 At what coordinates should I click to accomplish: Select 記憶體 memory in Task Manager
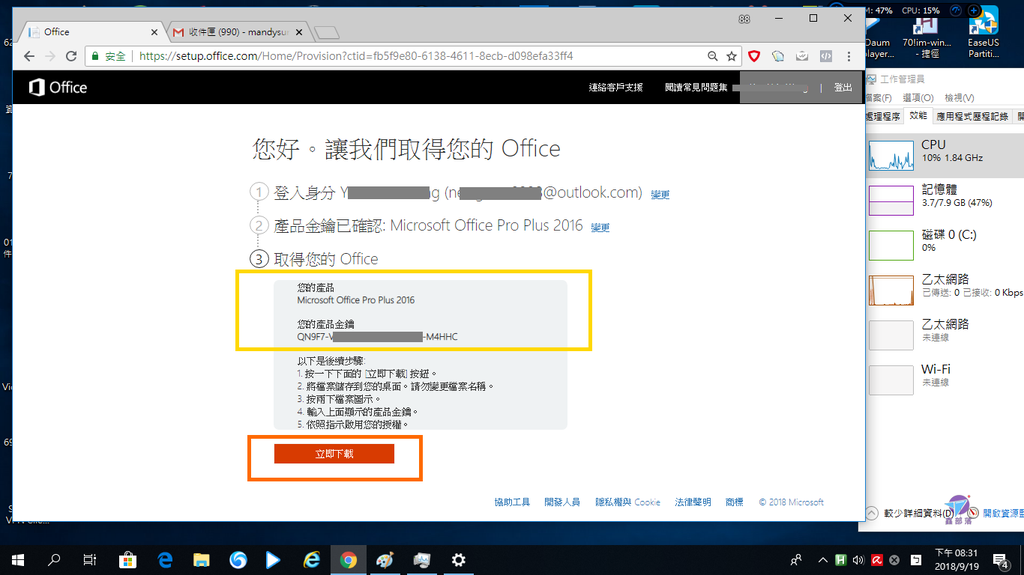pos(945,199)
